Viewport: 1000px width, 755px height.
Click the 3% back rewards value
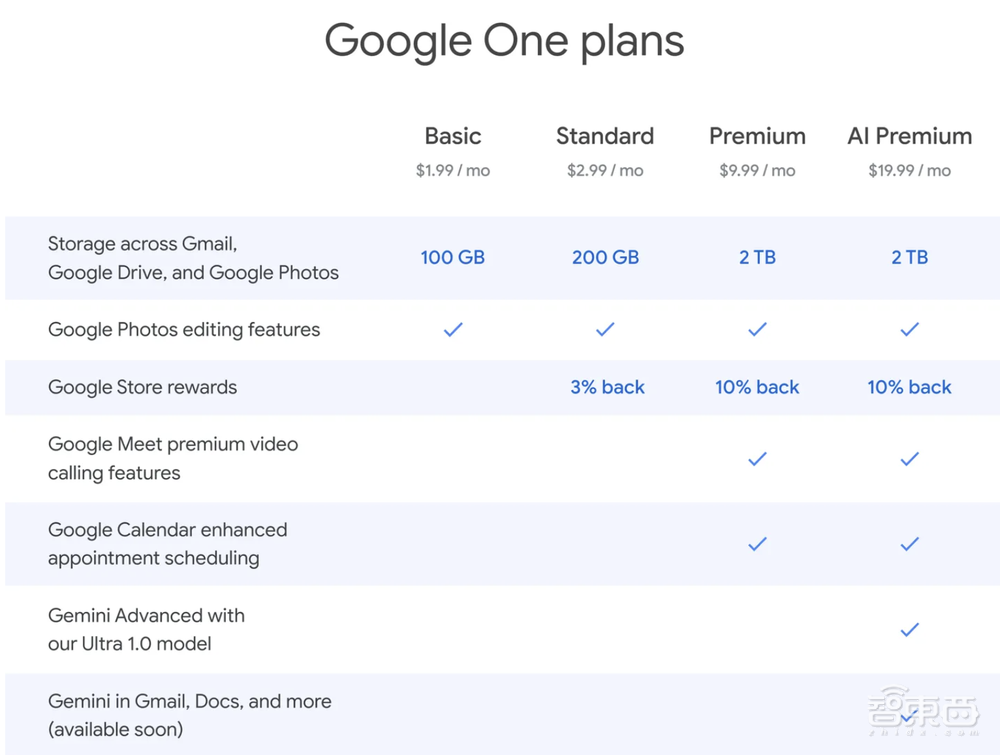point(607,387)
